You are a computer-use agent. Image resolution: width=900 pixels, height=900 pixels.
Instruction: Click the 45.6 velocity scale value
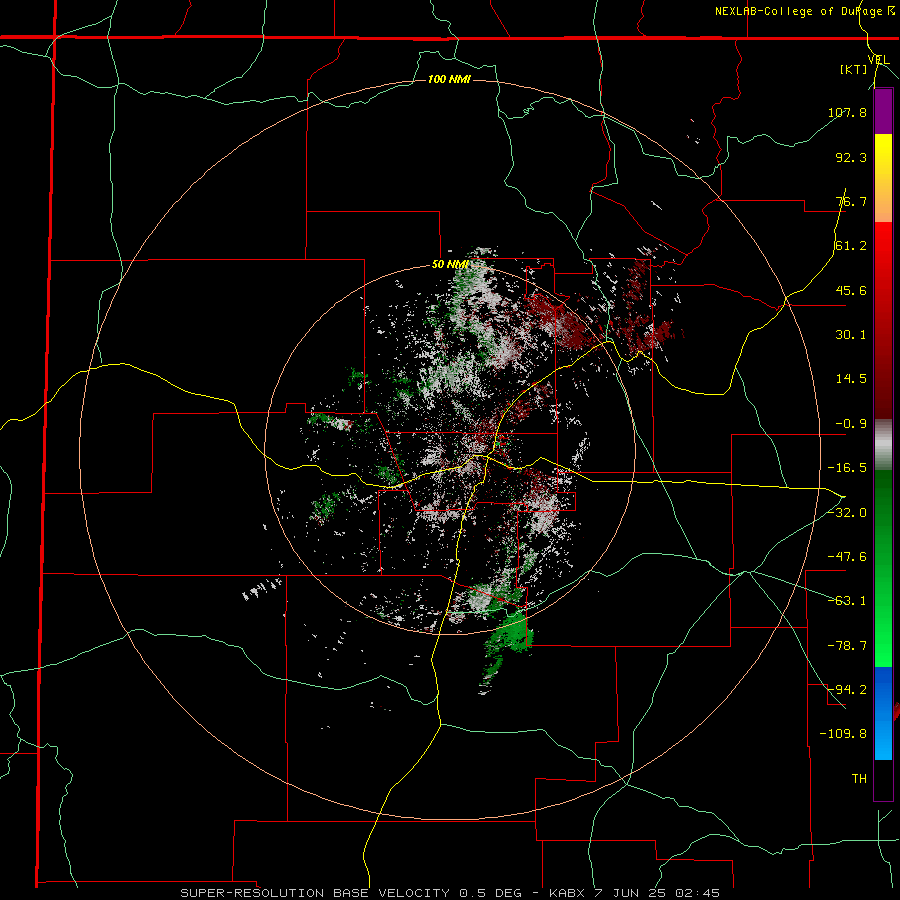click(851, 290)
